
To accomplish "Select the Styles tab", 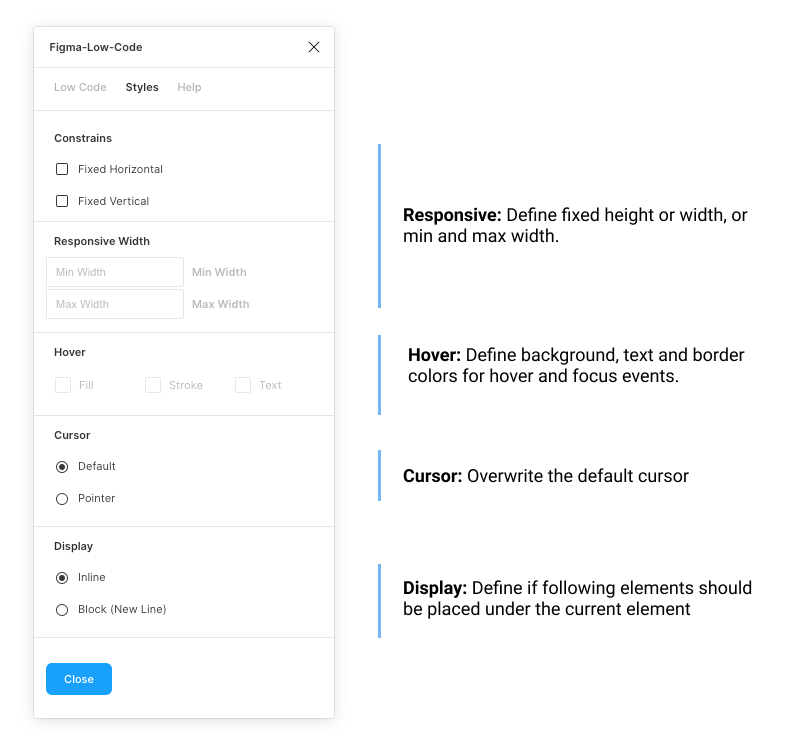I will coord(142,87).
